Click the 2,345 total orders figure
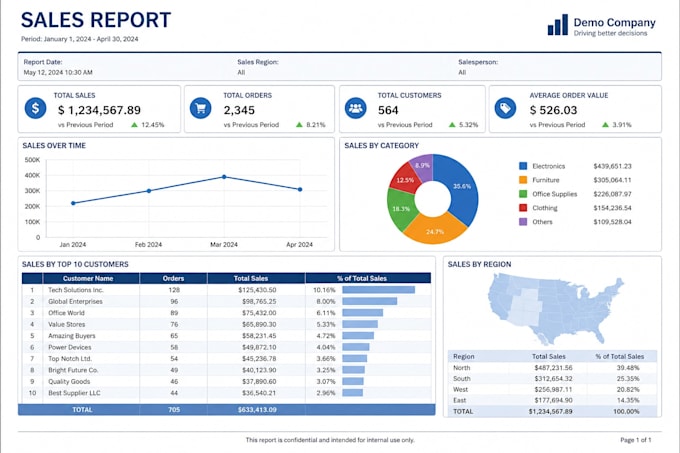The image size is (680, 453). click(239, 110)
